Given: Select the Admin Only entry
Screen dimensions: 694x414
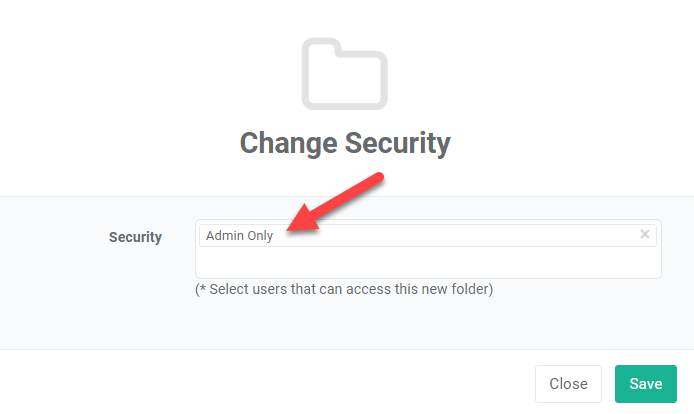Looking at the screenshot, I should coord(428,235).
